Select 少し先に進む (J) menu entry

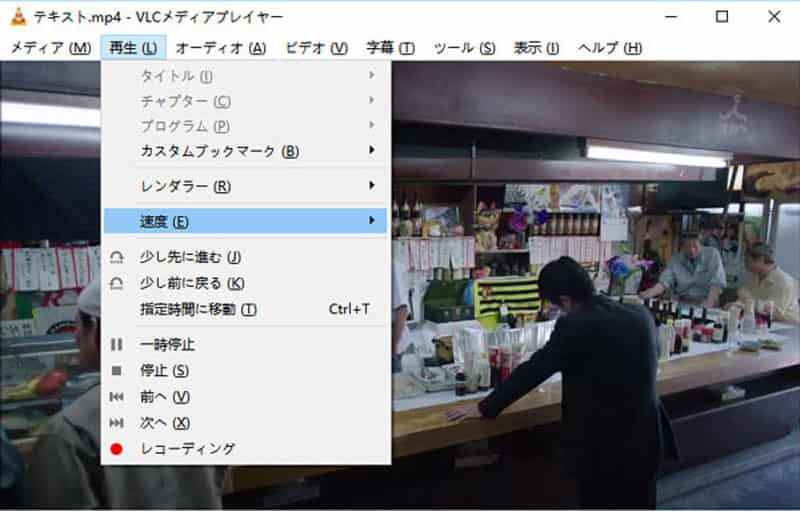(x=245, y=258)
